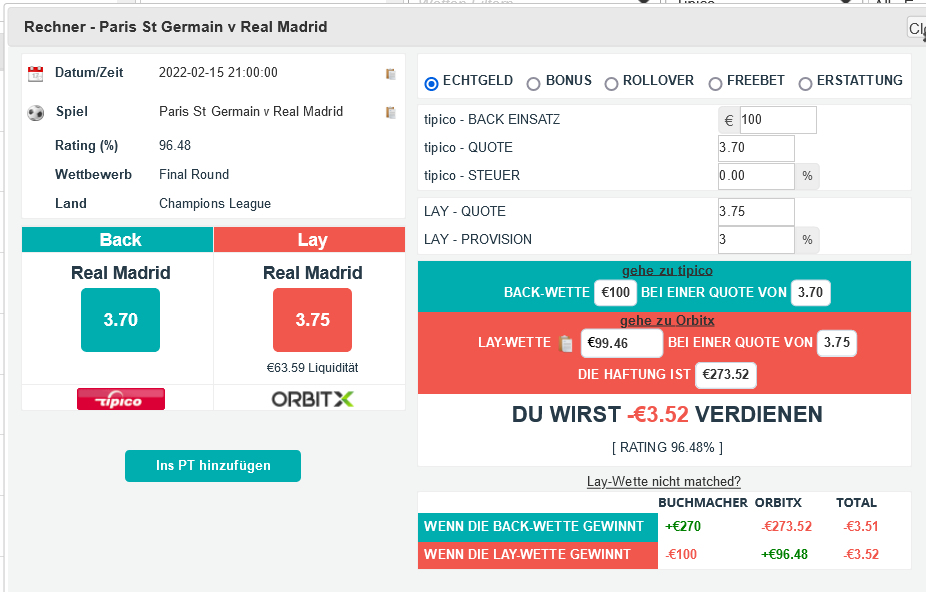This screenshot has width=926, height=592.
Task: Click the Lay odds 3.75 box
Action: [312, 320]
